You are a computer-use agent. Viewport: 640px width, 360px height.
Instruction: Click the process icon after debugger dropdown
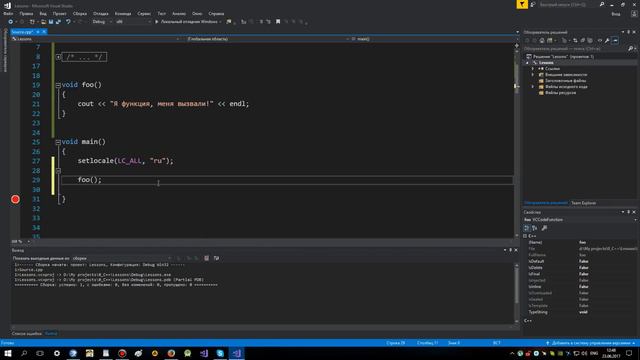click(229, 22)
